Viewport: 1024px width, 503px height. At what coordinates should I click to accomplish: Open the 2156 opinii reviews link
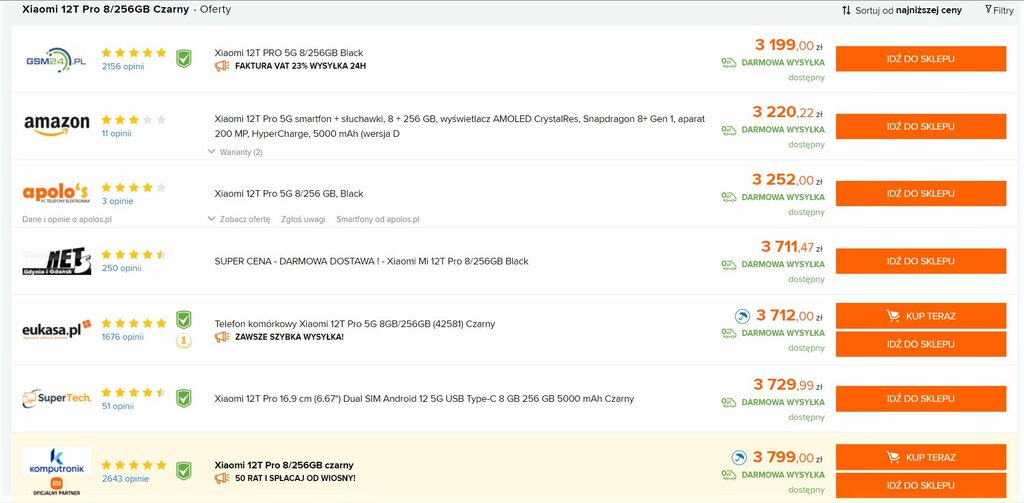click(x=123, y=66)
